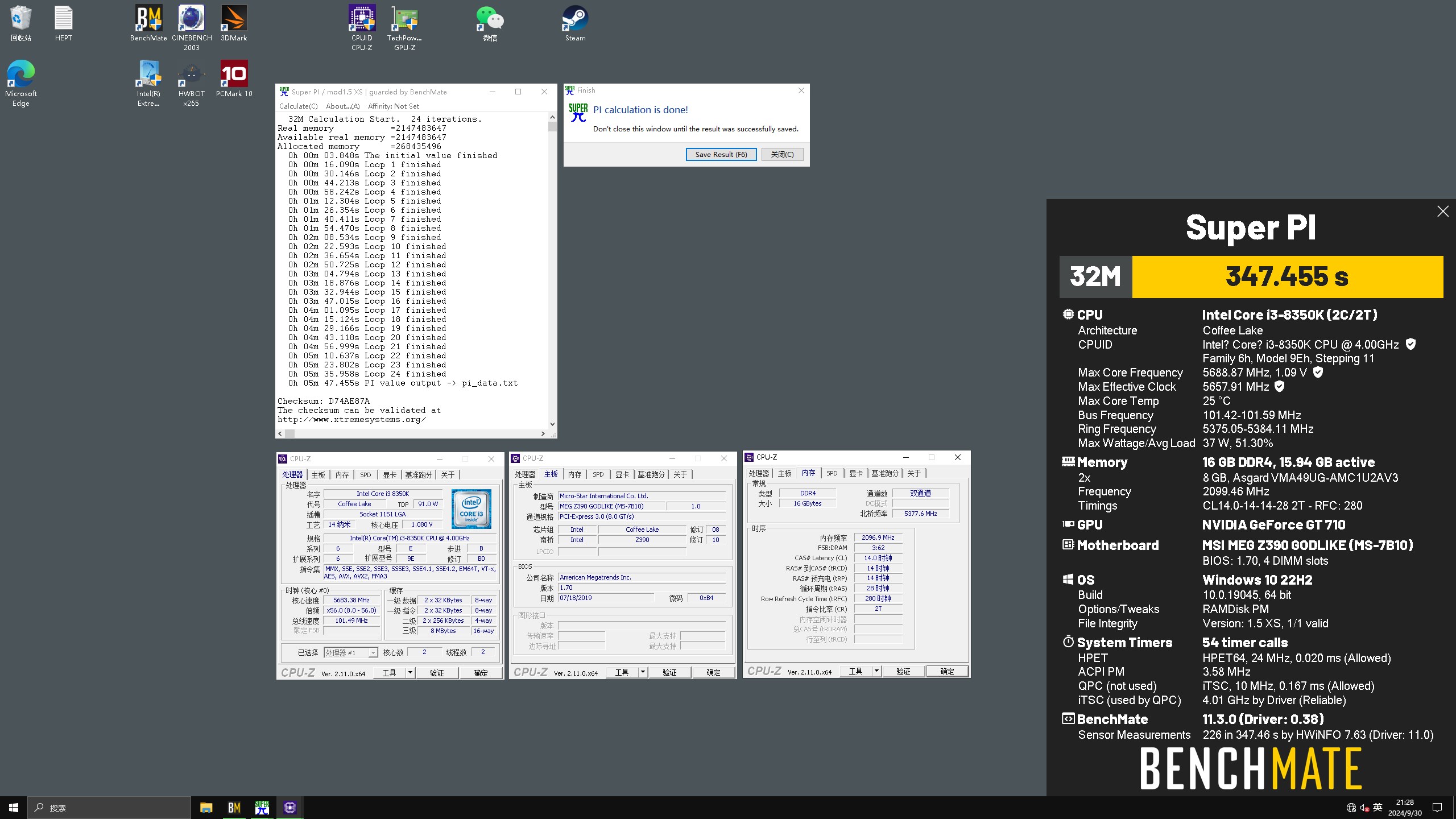Click 验证 button in middle CPU-Z window

coord(669,672)
